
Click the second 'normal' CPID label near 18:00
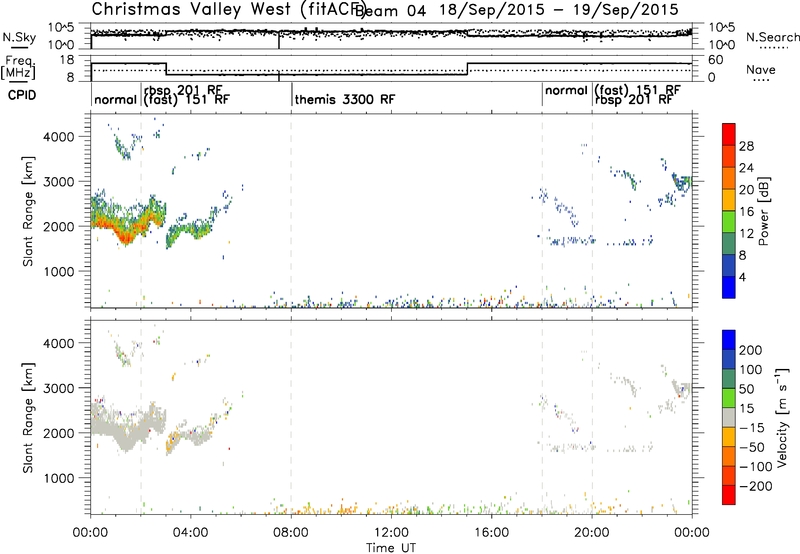(x=566, y=91)
